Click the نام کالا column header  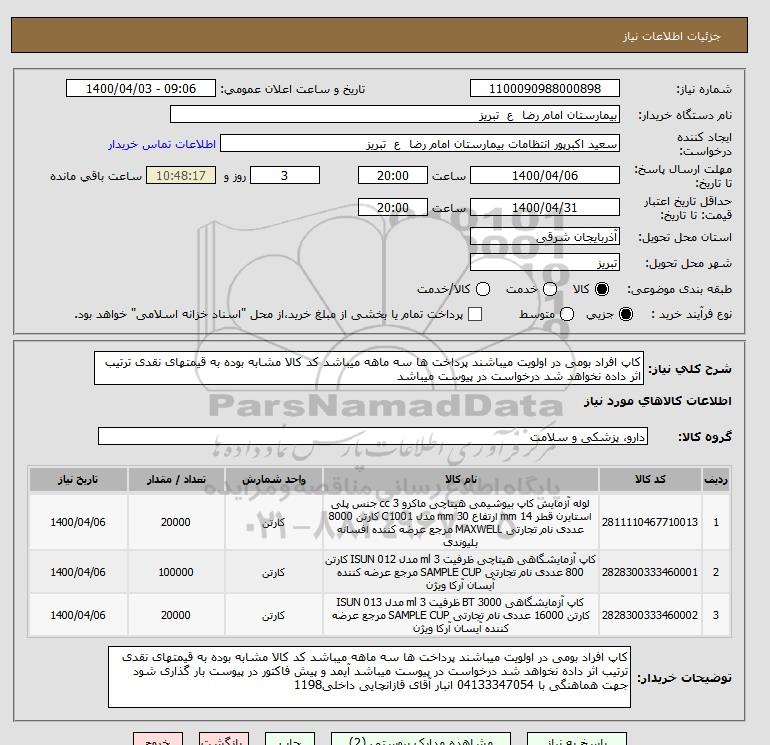tap(461, 479)
